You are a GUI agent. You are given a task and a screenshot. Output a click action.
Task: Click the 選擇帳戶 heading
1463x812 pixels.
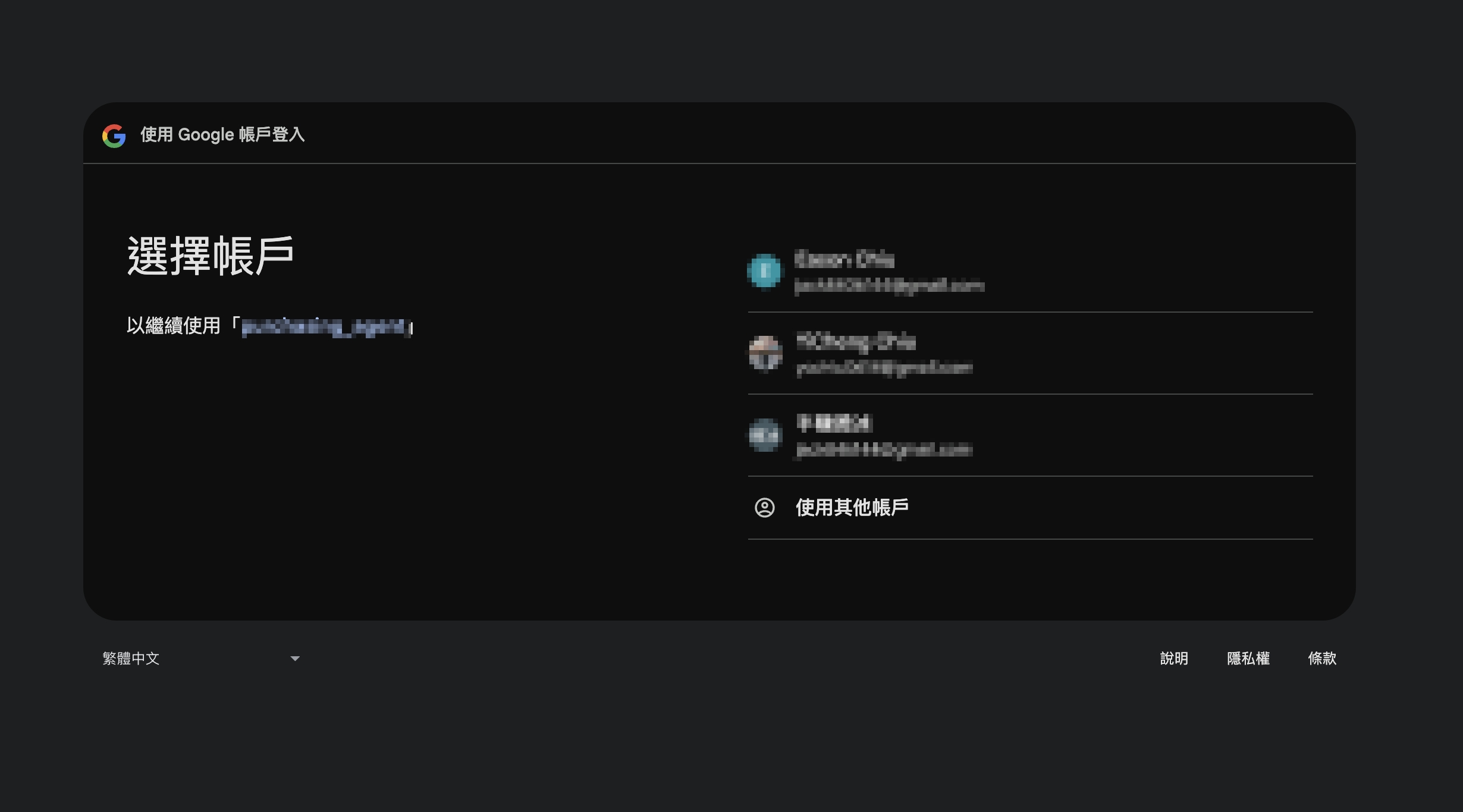(x=211, y=256)
